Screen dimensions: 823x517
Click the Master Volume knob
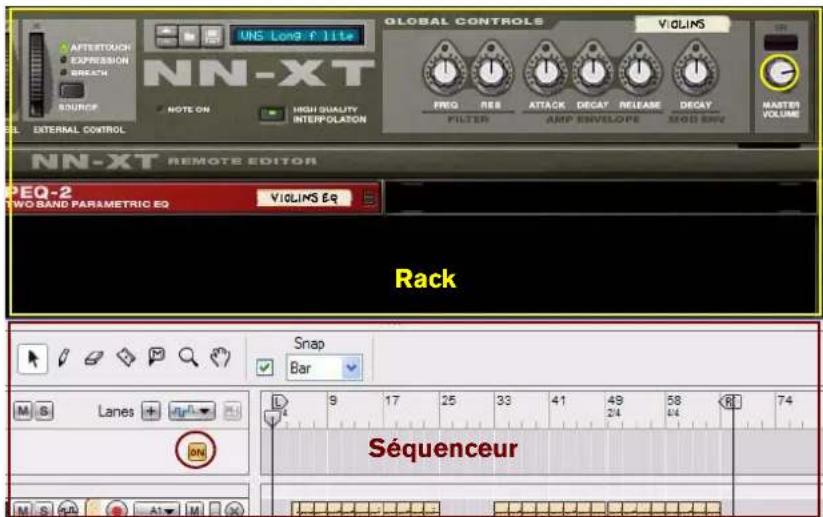click(x=779, y=72)
